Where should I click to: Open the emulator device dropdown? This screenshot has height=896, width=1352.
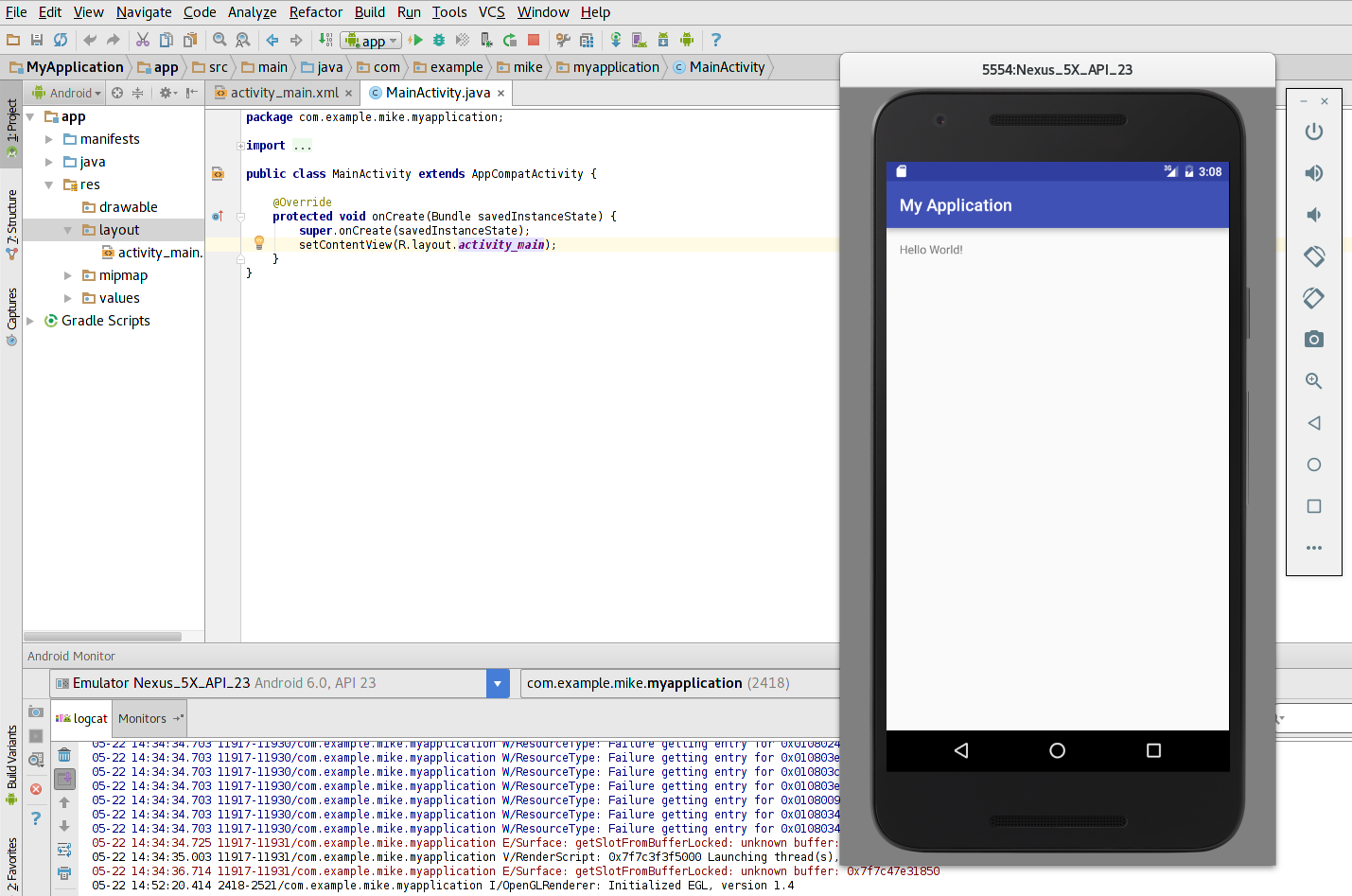pyautogui.click(x=498, y=683)
